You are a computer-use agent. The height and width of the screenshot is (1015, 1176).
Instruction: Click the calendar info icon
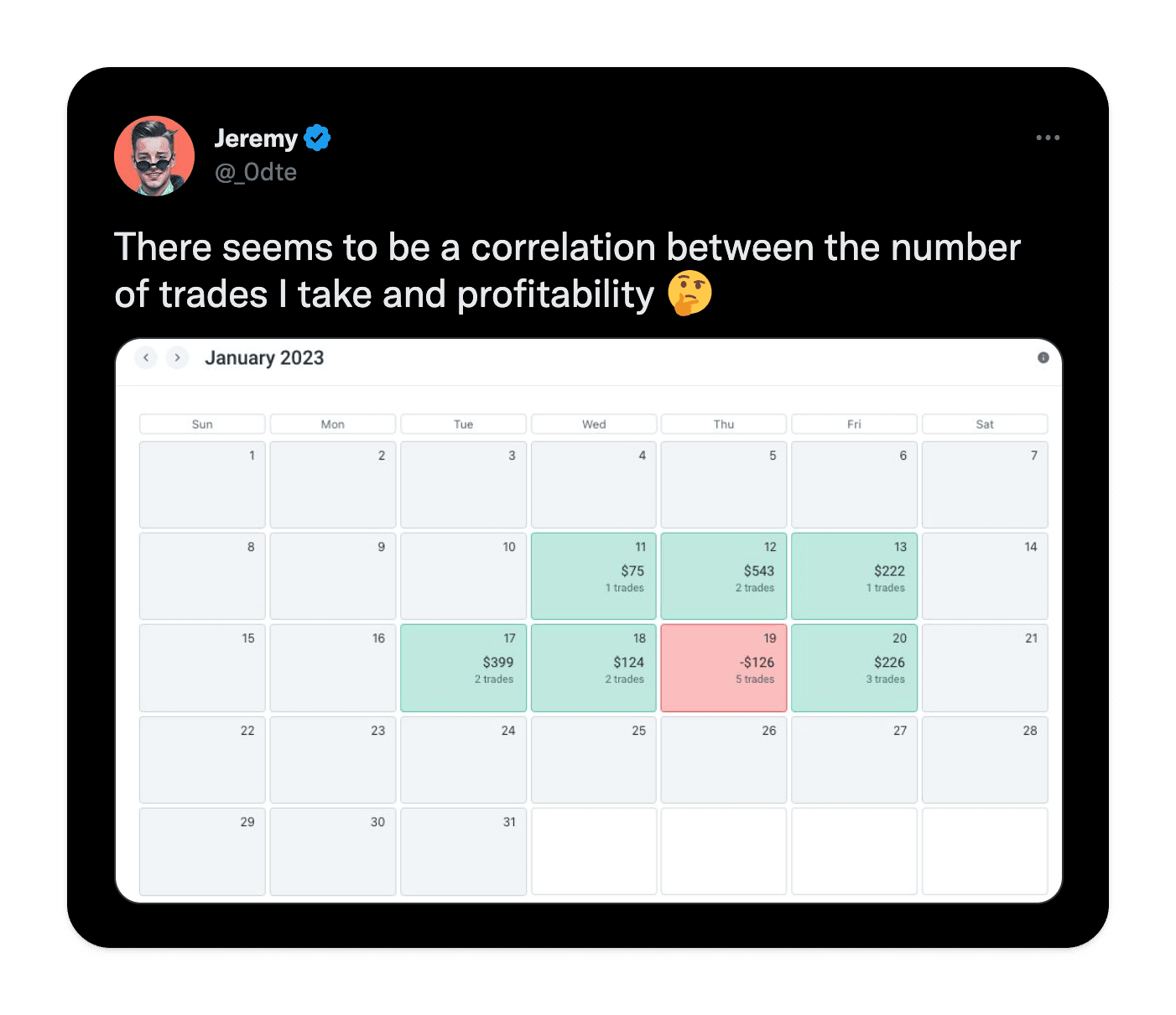[x=1043, y=357]
